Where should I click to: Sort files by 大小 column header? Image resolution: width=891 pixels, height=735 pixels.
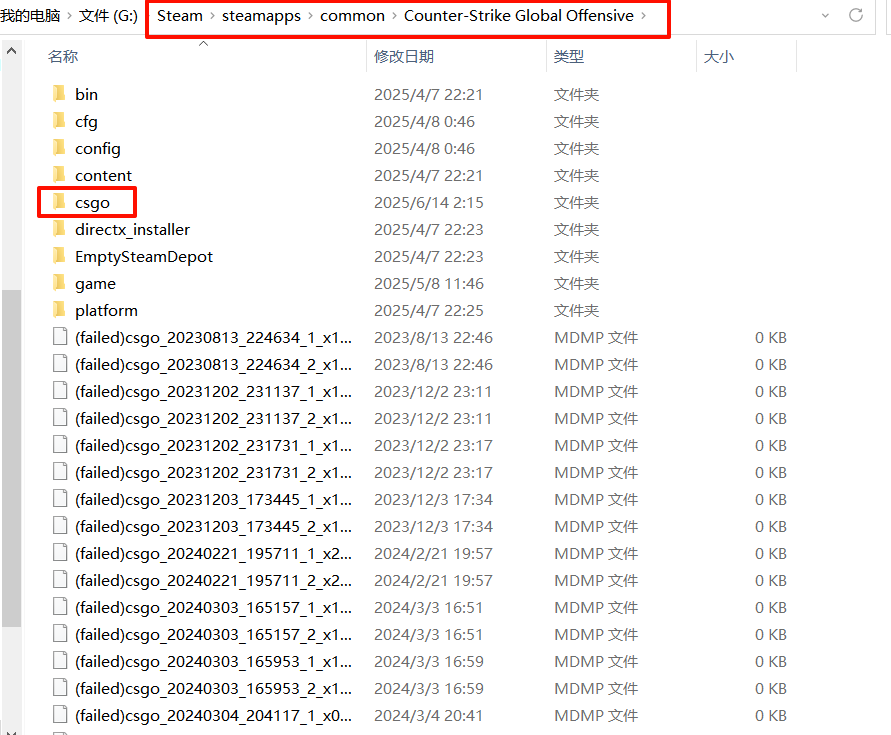tap(719, 56)
